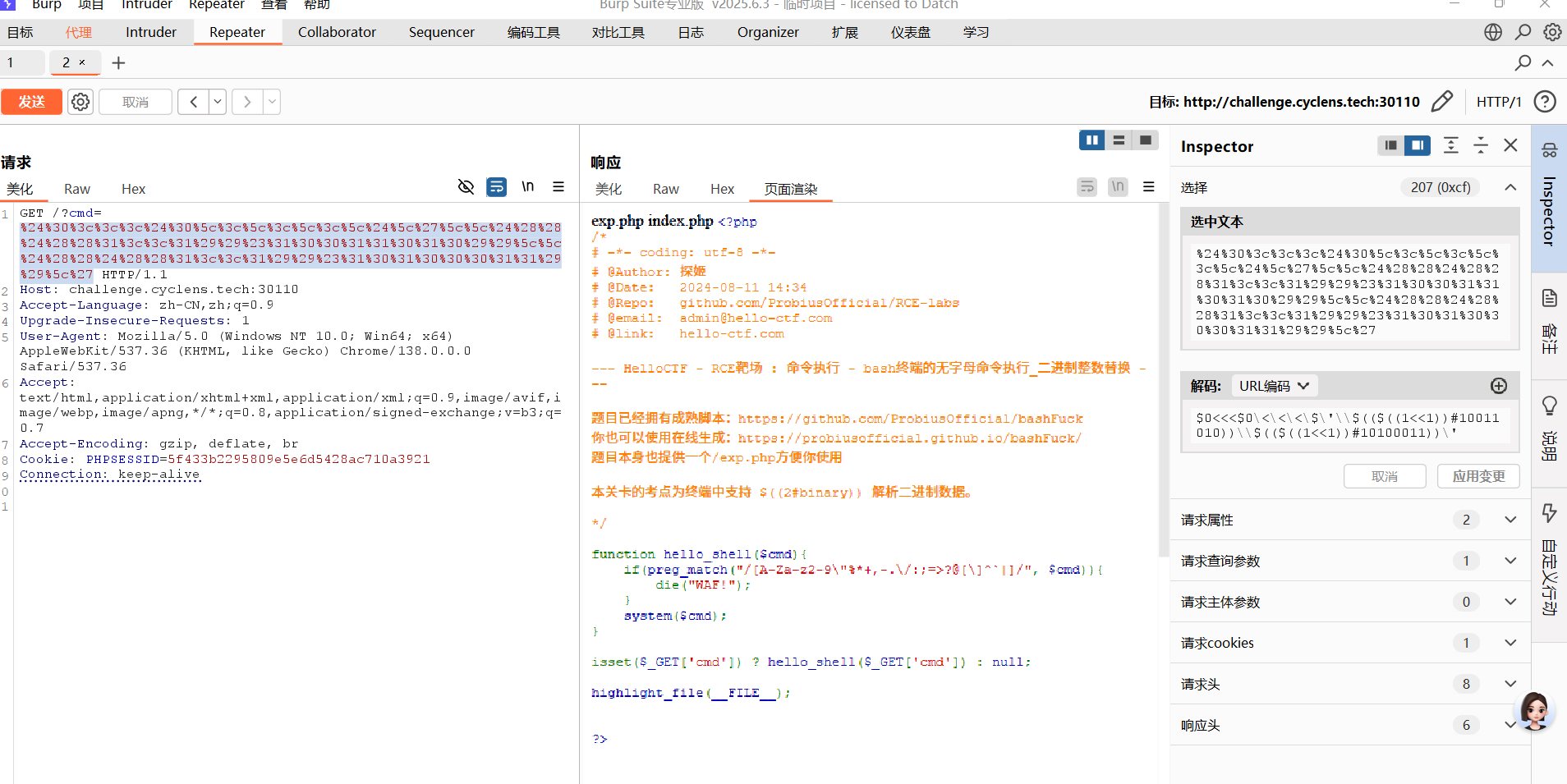Open the Sequencer tab
The height and width of the screenshot is (784, 1567).
click(442, 32)
